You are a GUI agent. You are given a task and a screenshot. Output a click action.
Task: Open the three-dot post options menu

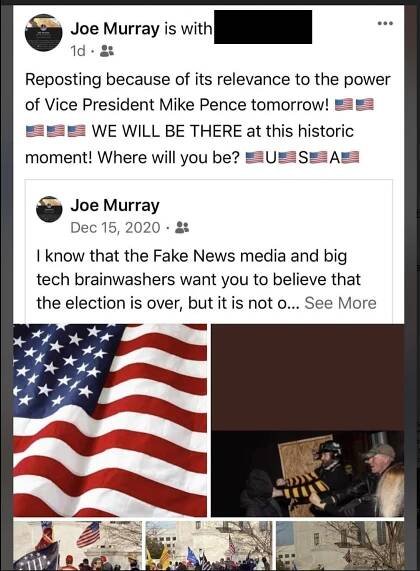tap(385, 24)
